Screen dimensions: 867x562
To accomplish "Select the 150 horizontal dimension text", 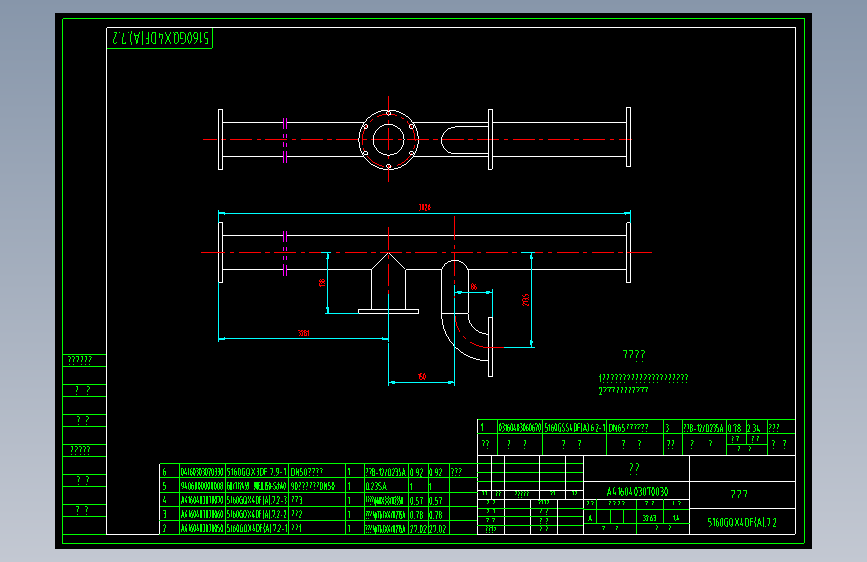I will coord(422,377).
